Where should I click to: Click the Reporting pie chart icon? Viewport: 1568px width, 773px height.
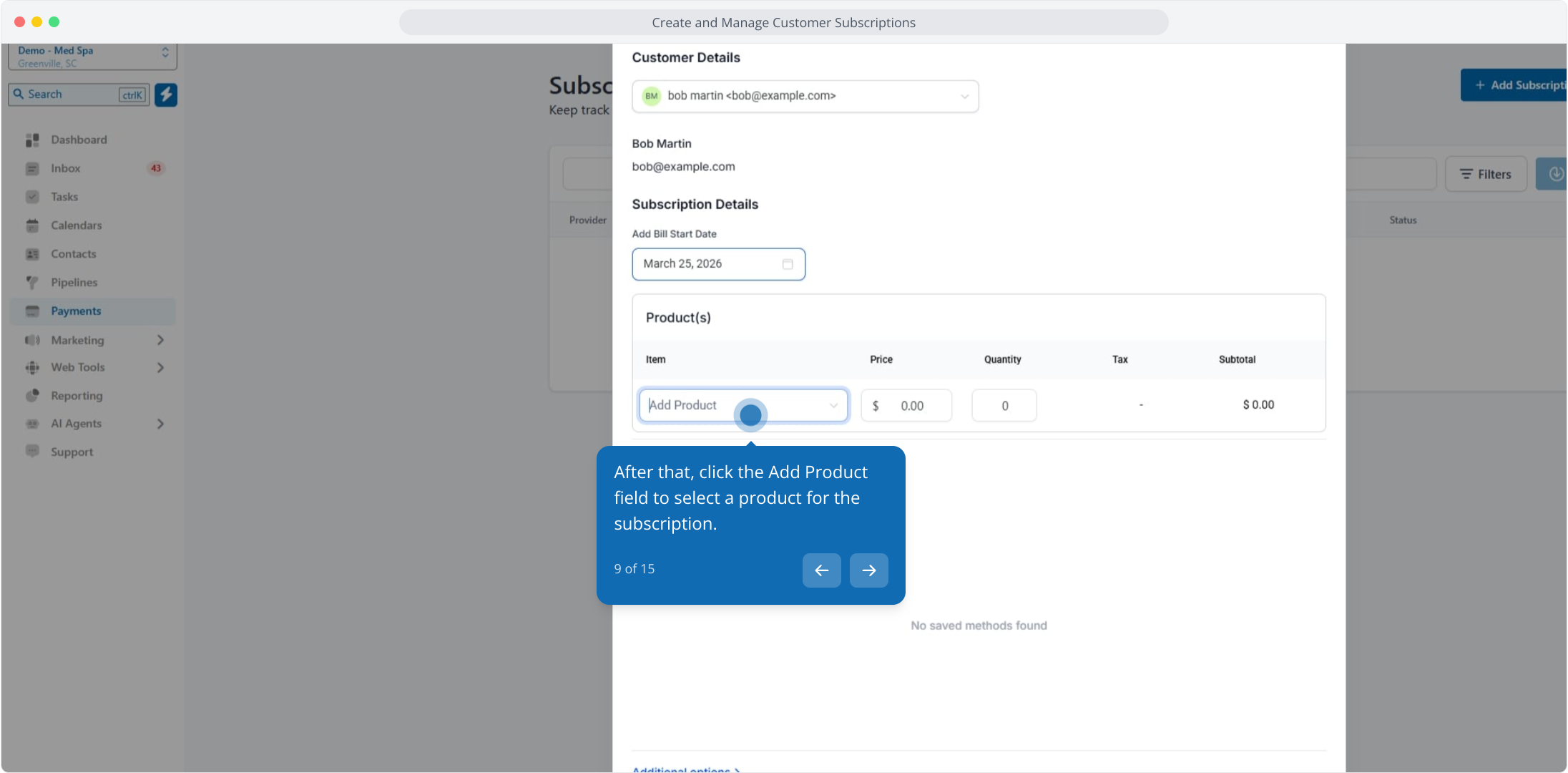(x=32, y=396)
